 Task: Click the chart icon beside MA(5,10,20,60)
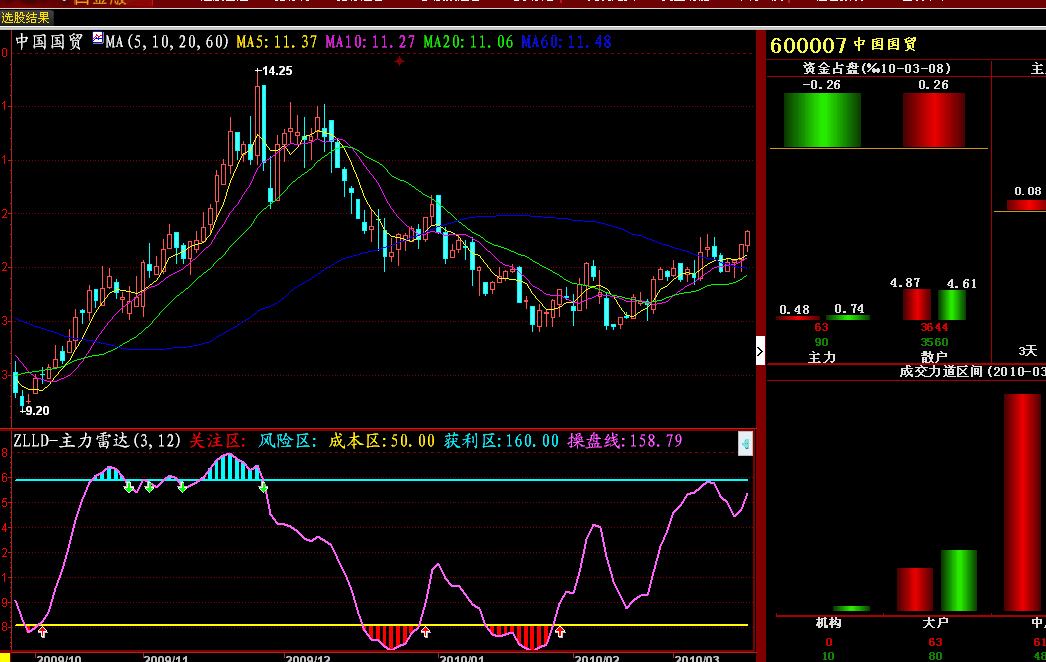[x=98, y=39]
